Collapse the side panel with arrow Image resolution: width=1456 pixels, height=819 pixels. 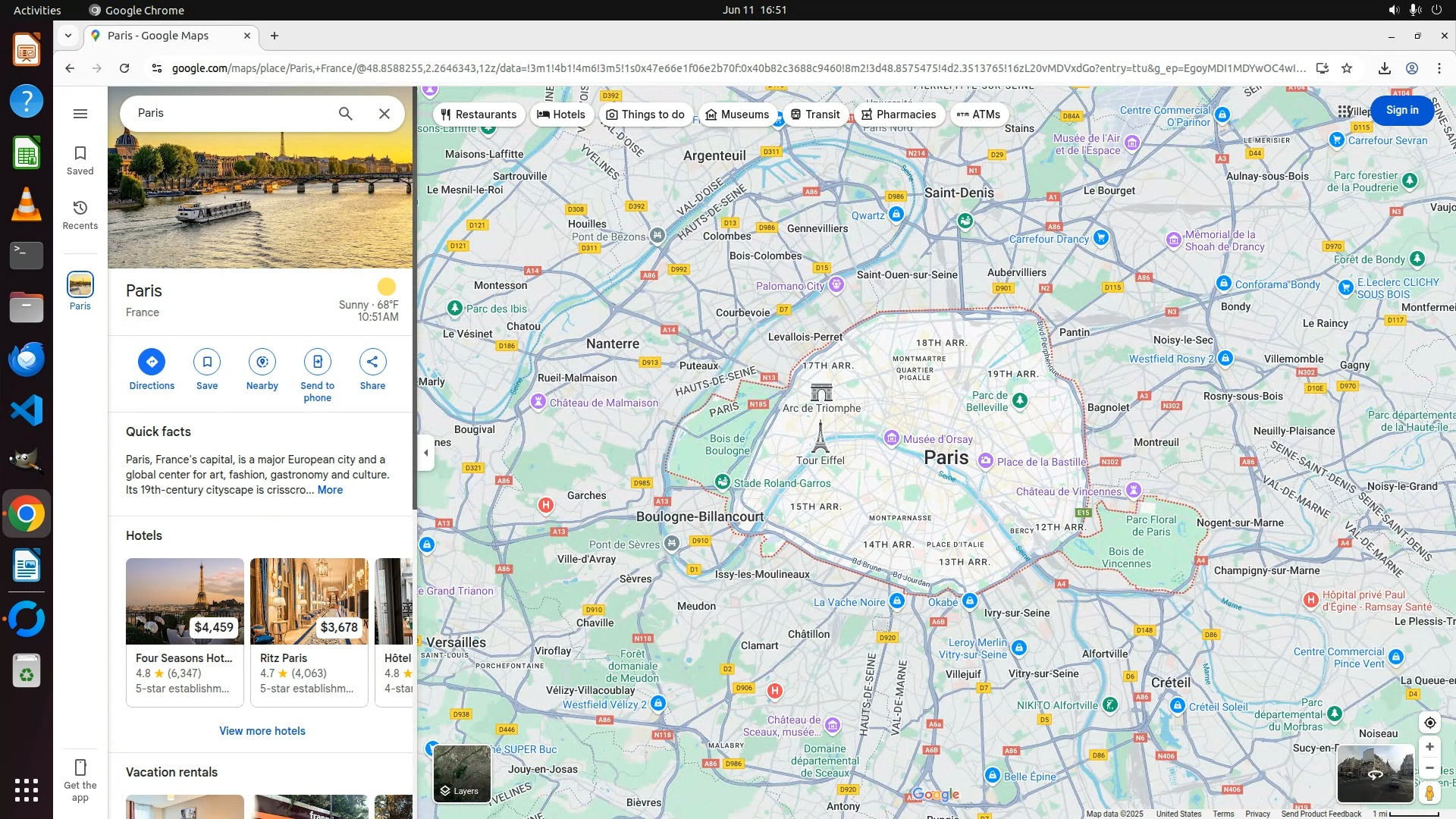[x=426, y=453]
